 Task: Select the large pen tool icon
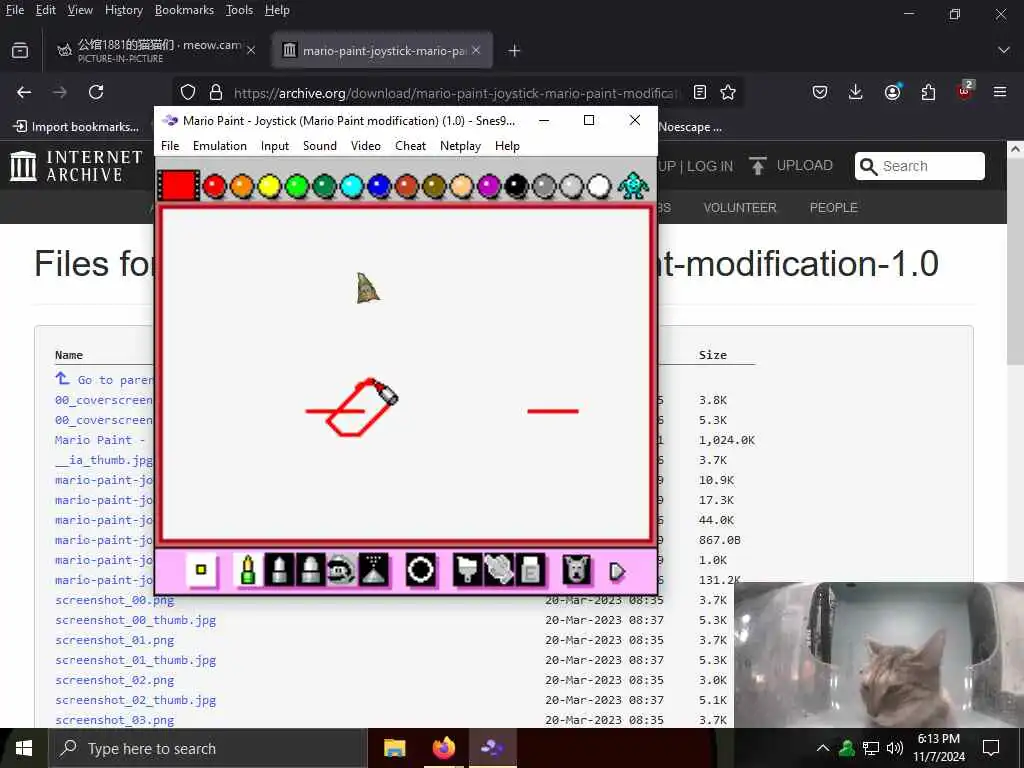coord(310,570)
